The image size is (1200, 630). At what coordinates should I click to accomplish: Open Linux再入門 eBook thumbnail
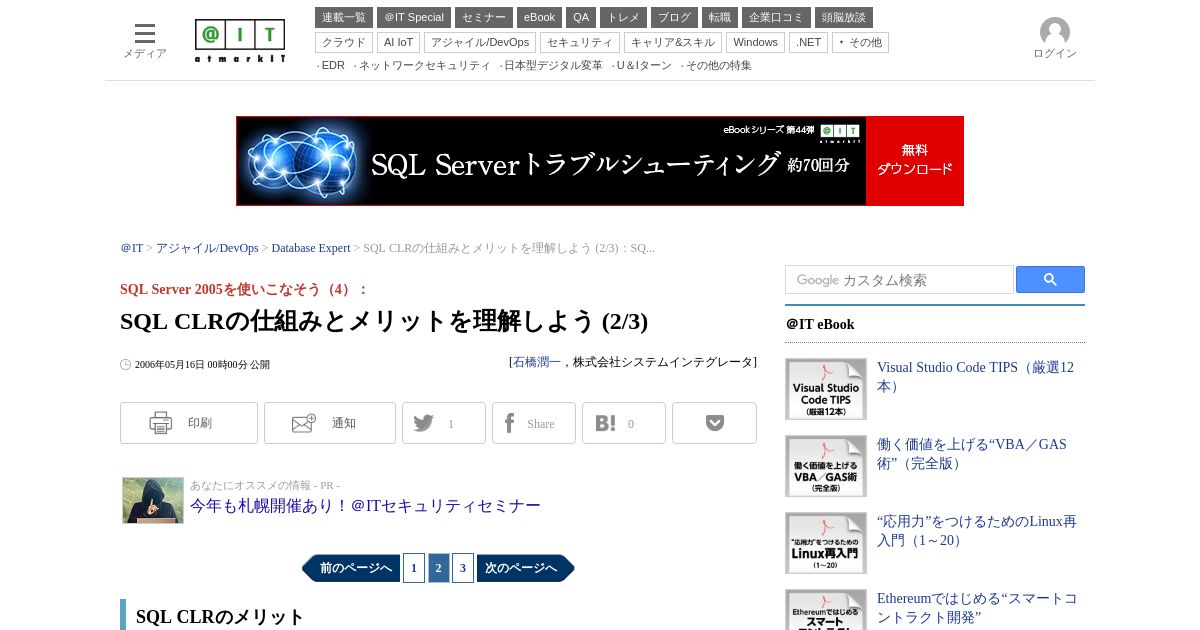pyautogui.click(x=826, y=543)
